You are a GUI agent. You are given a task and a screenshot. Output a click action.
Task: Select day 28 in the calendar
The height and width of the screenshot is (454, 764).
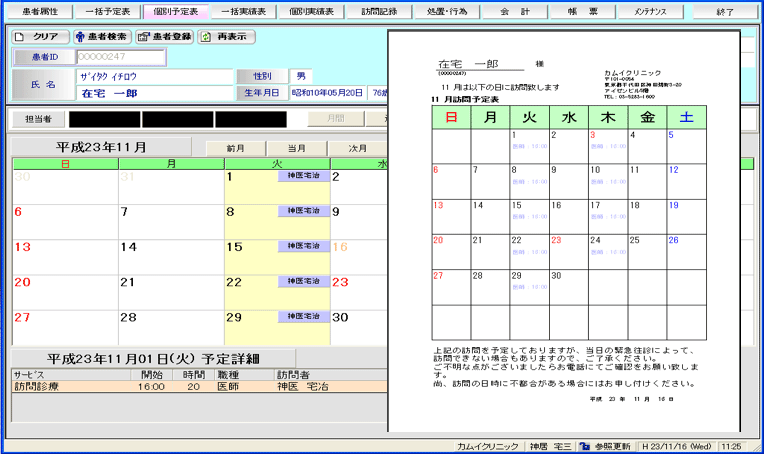tap(172, 327)
